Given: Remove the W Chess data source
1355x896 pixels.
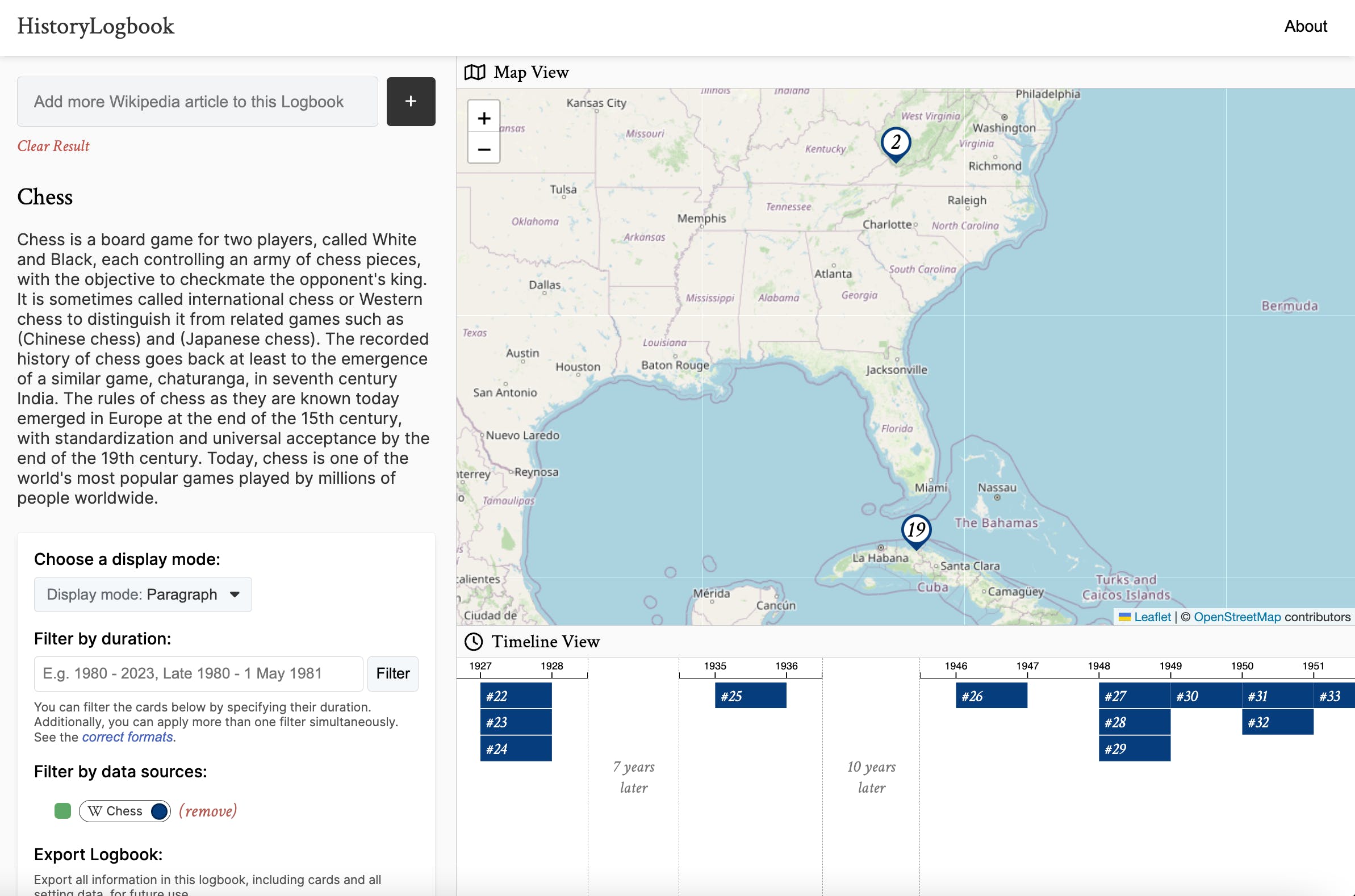Looking at the screenshot, I should coord(207,811).
